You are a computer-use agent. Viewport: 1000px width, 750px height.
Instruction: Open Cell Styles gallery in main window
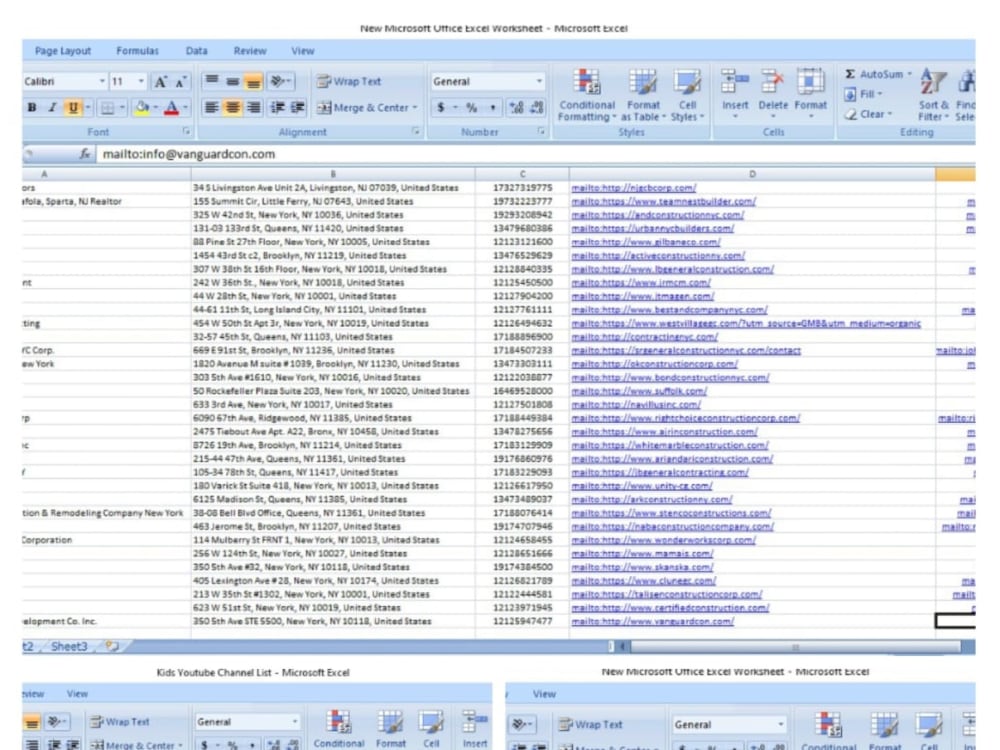pos(687,96)
